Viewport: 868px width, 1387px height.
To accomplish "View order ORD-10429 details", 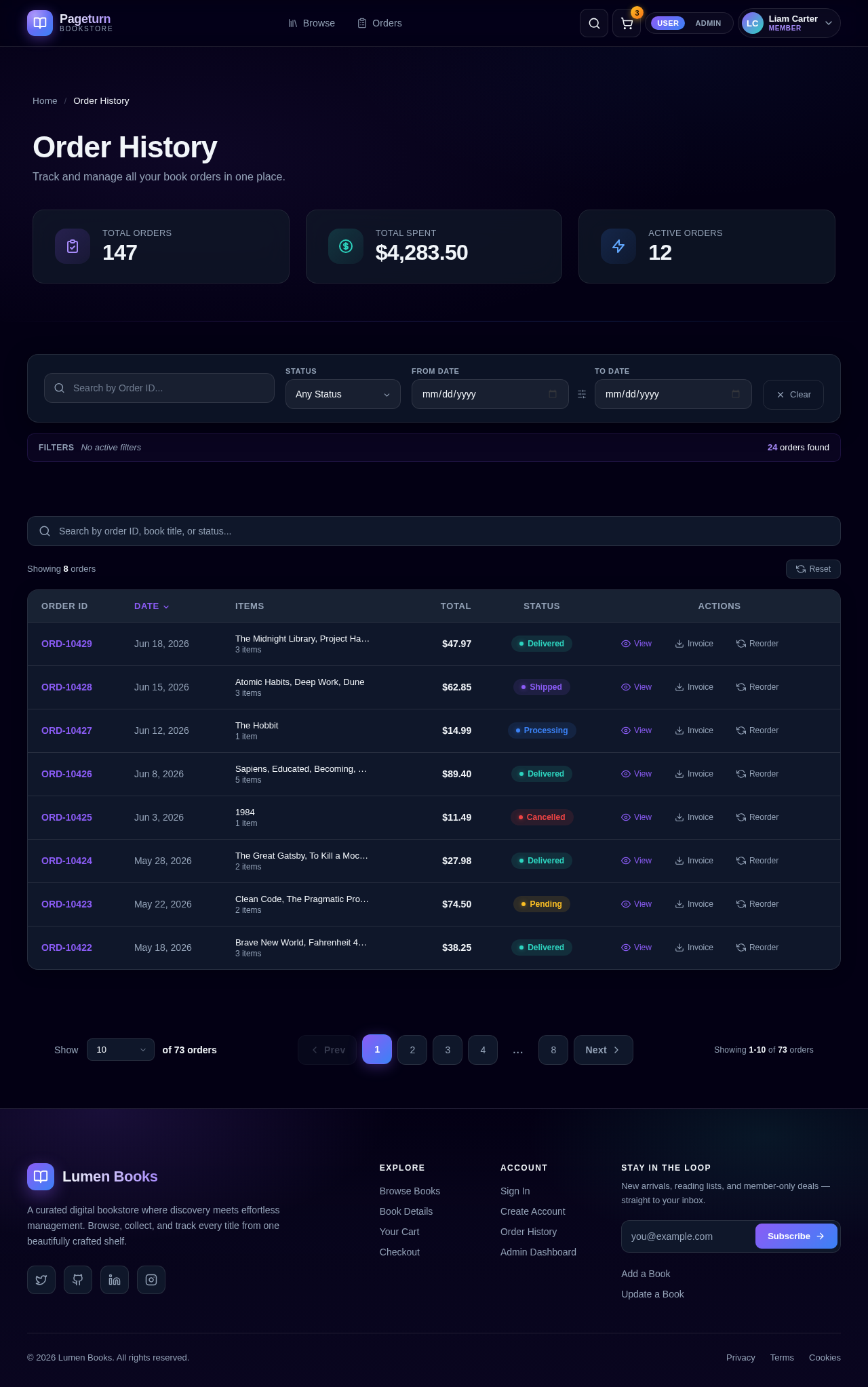I will point(636,644).
